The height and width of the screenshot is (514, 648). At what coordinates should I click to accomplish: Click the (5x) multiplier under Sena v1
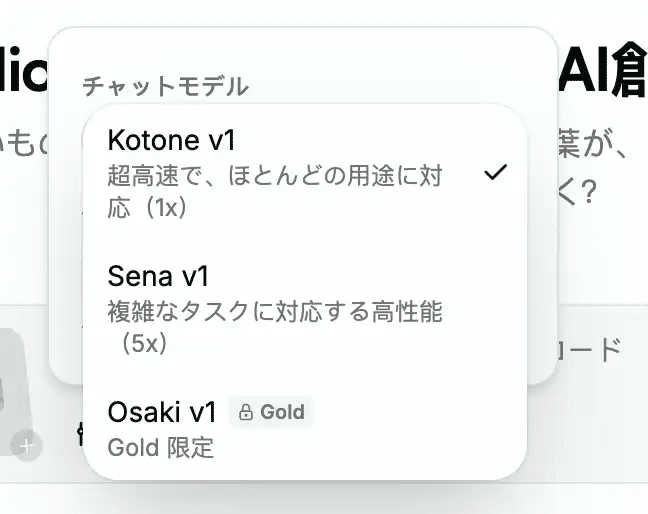point(145,345)
